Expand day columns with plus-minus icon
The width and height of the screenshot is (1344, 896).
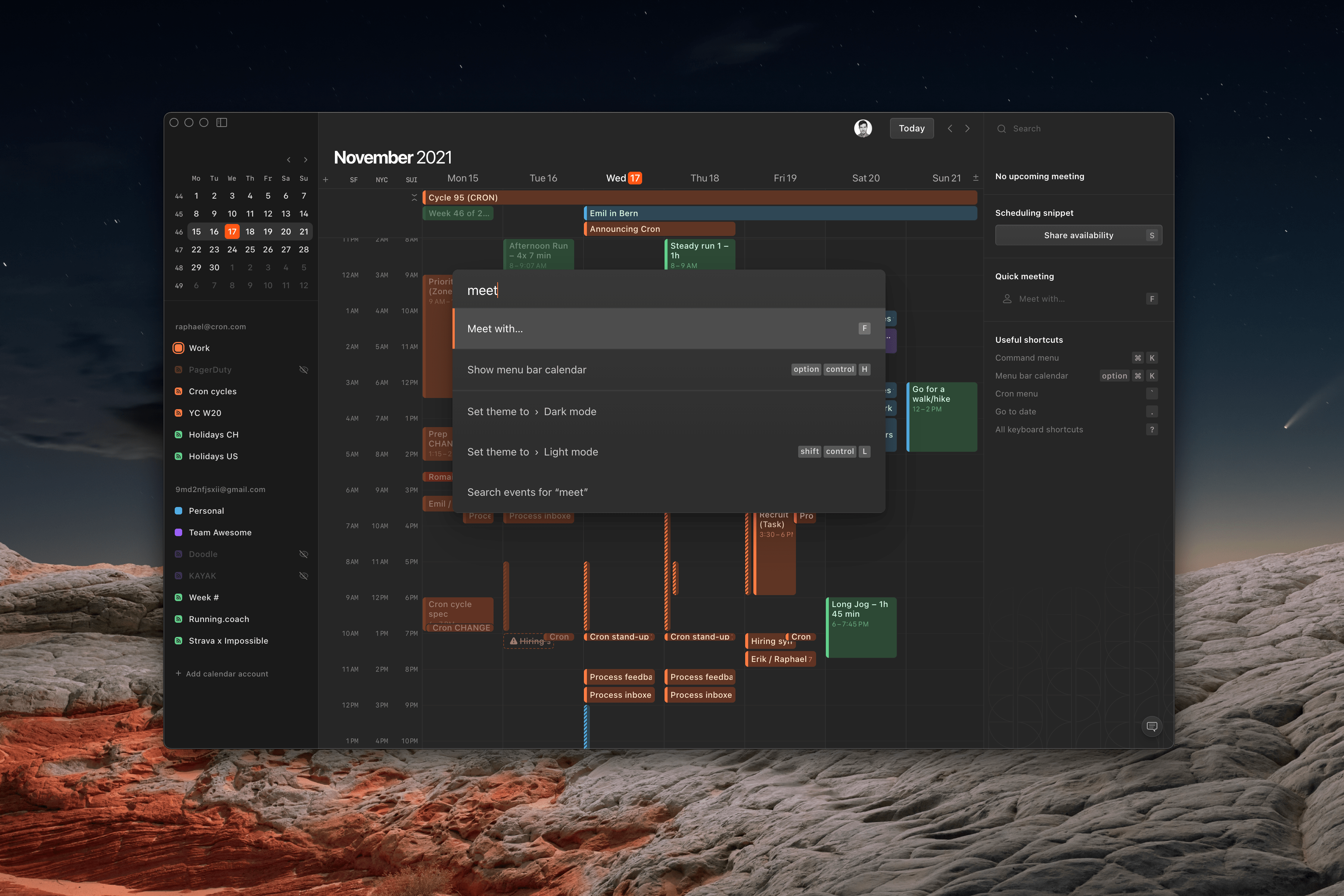pos(976,178)
